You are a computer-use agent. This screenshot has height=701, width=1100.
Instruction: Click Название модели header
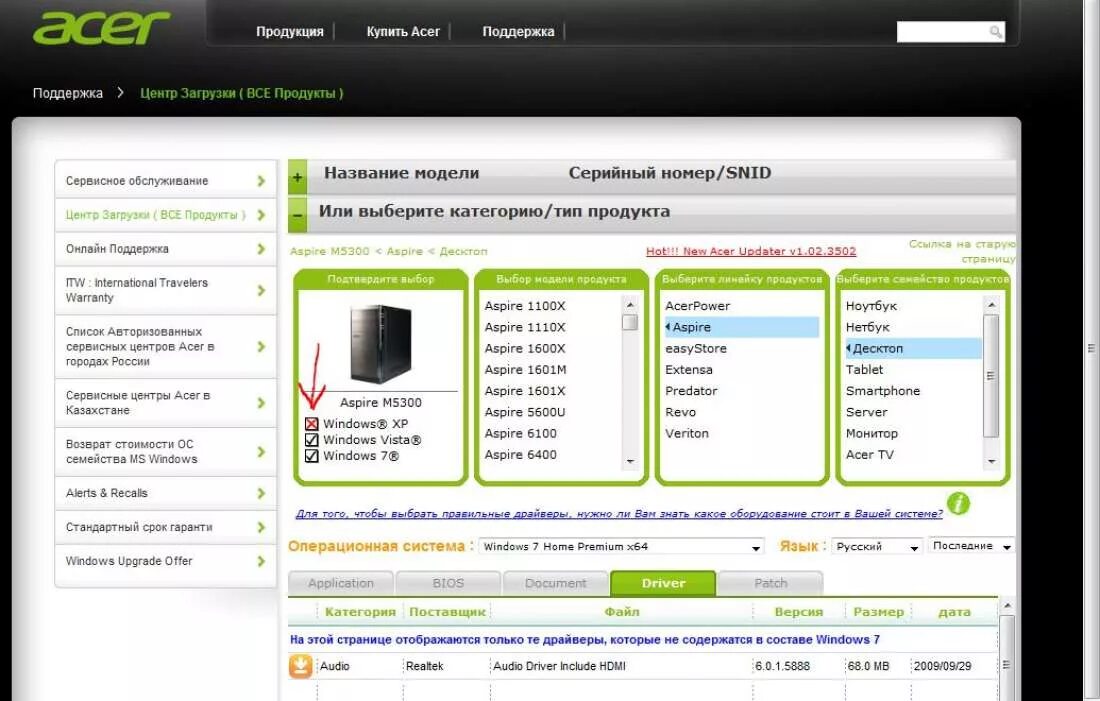(401, 173)
